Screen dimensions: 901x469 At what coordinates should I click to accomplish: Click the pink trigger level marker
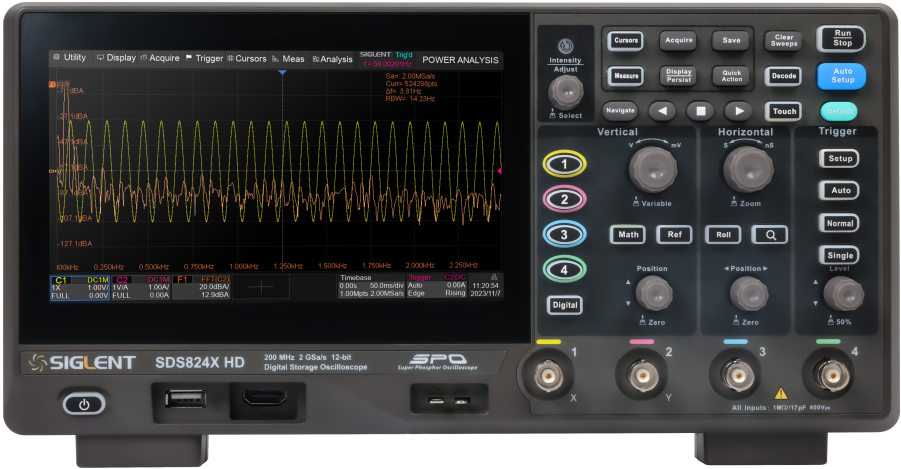tap(499, 171)
